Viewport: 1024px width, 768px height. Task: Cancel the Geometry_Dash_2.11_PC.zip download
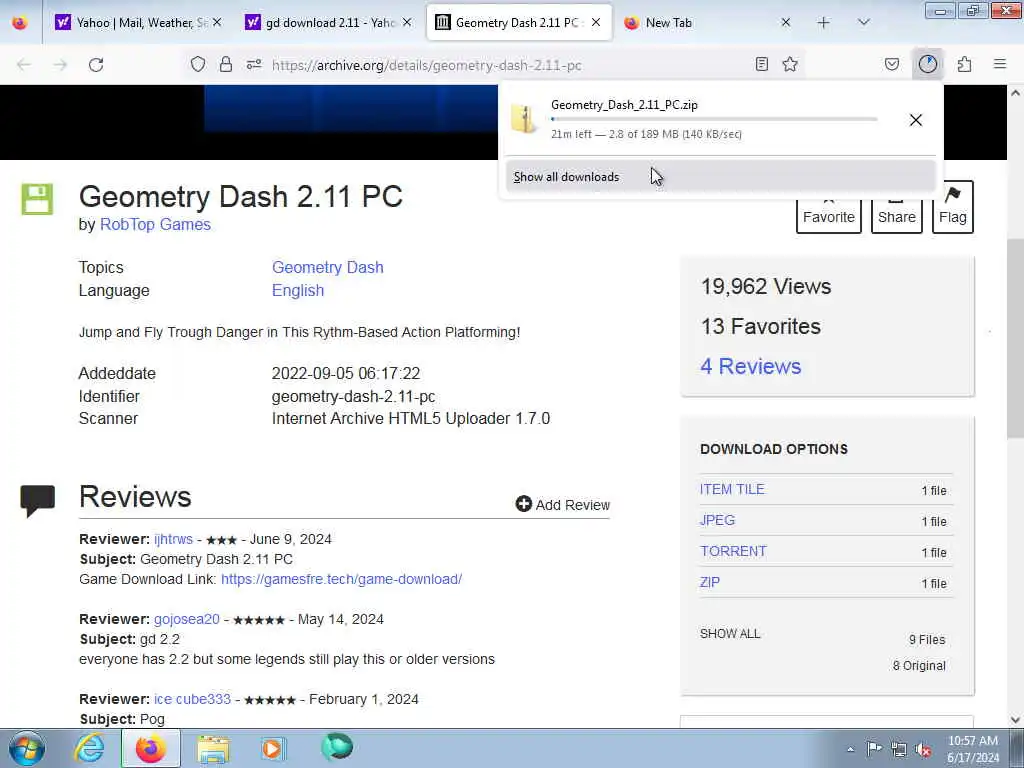(916, 120)
